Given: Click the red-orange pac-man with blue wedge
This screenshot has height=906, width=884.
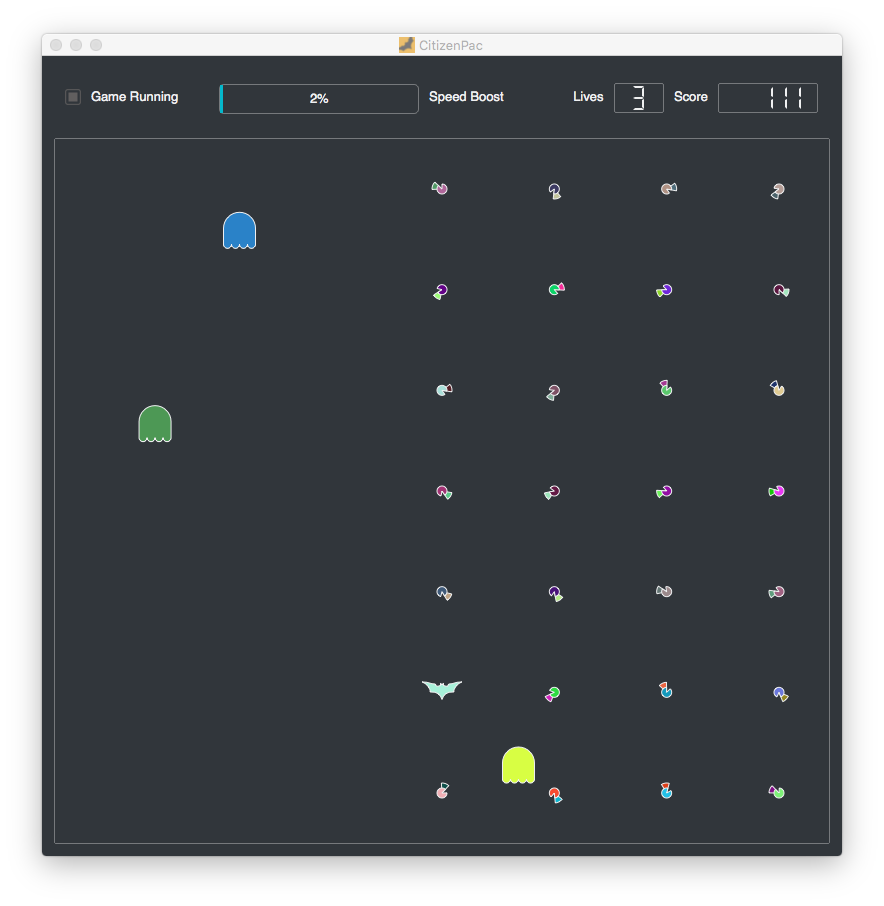Looking at the screenshot, I should tap(554, 794).
